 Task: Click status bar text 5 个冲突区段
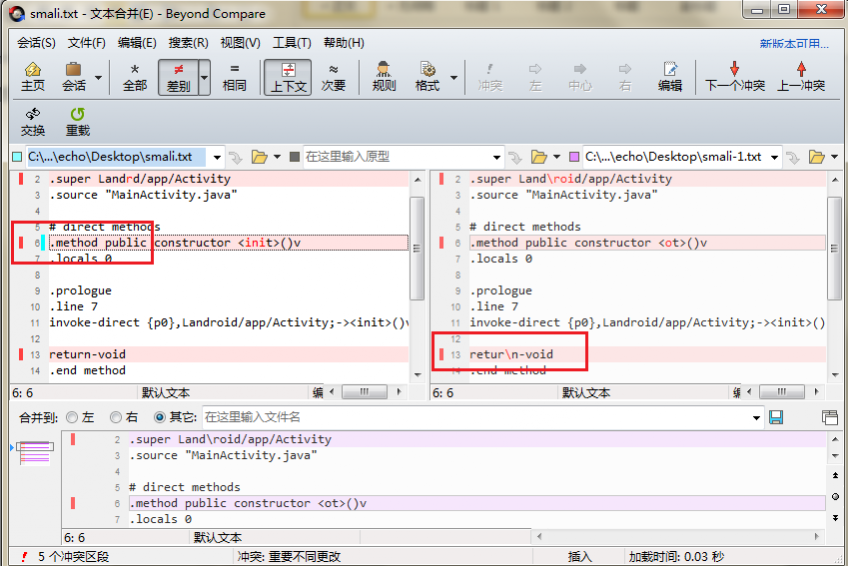(x=73, y=557)
